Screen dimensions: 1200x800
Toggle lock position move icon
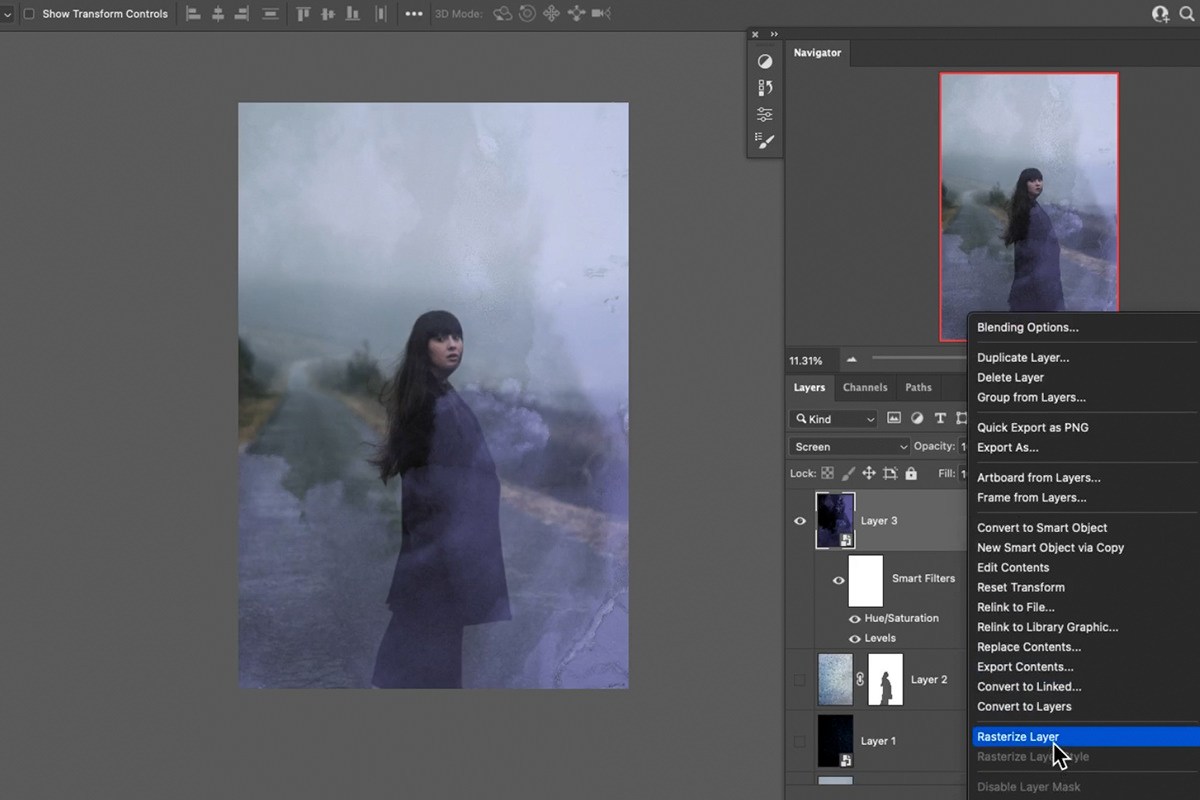click(x=869, y=474)
